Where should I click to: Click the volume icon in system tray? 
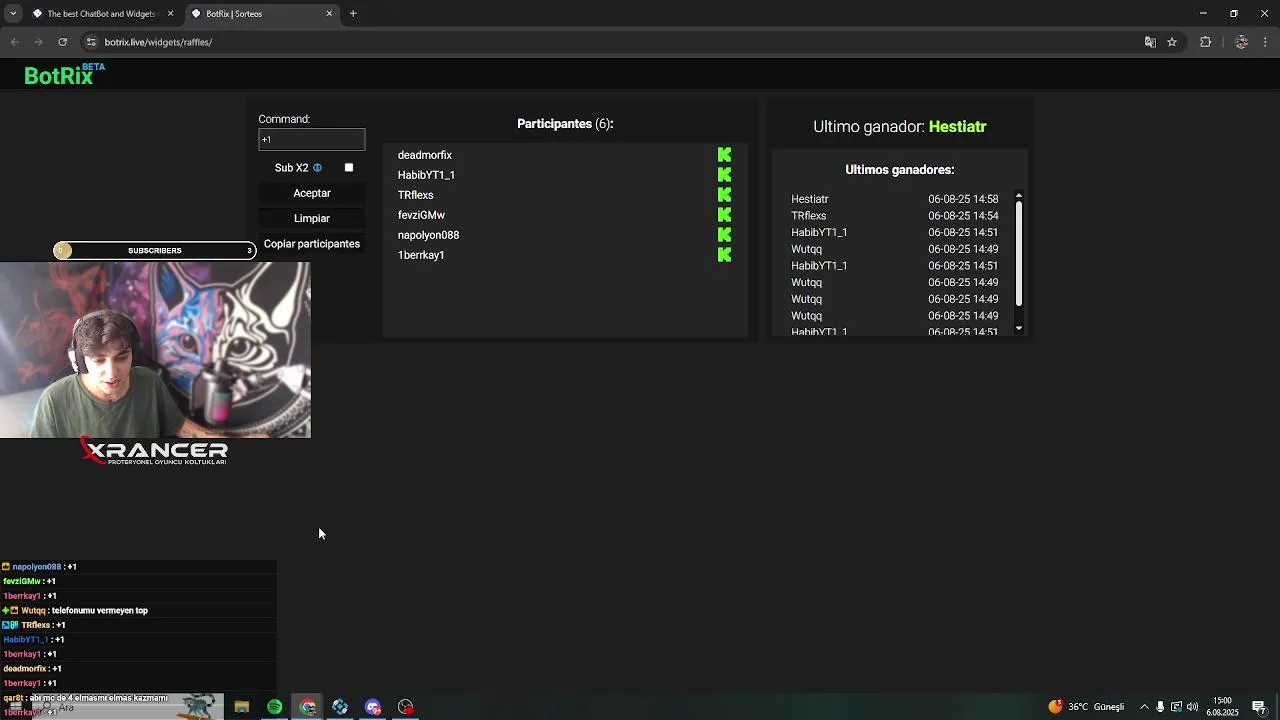(1192, 707)
